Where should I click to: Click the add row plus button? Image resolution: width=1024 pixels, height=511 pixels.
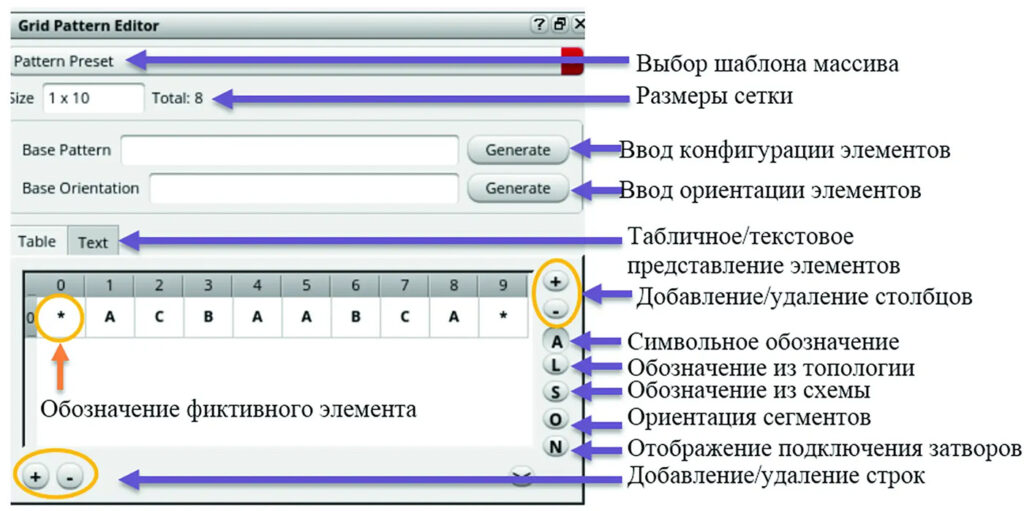[x=35, y=477]
